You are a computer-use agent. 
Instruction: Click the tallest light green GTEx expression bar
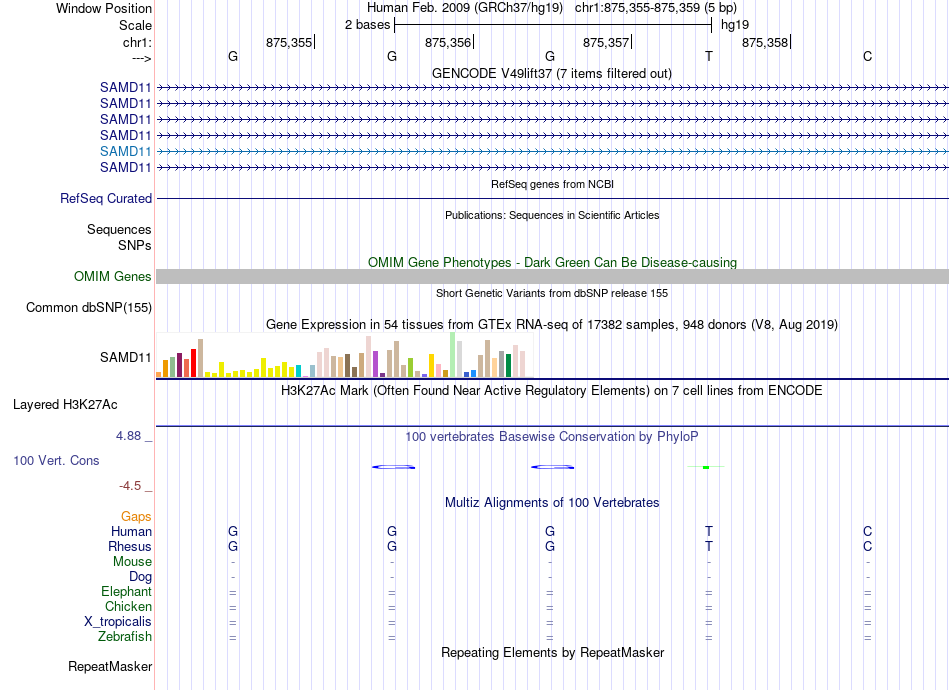(453, 354)
